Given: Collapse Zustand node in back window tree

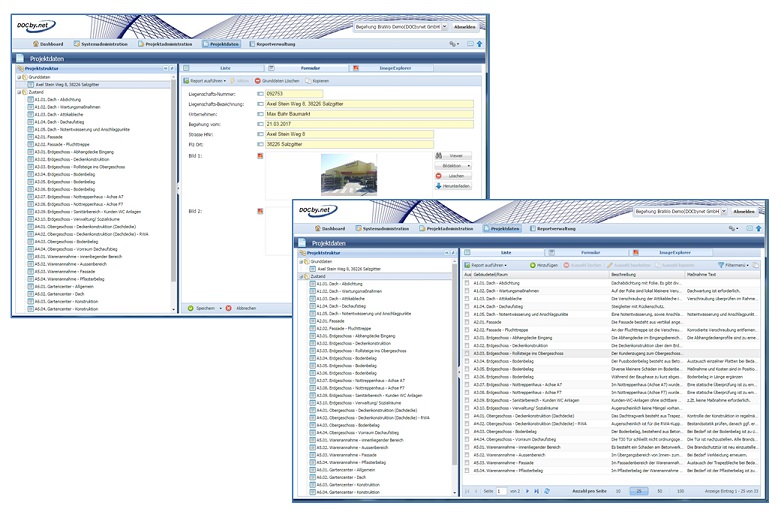Looking at the screenshot, I should [x=19, y=92].
